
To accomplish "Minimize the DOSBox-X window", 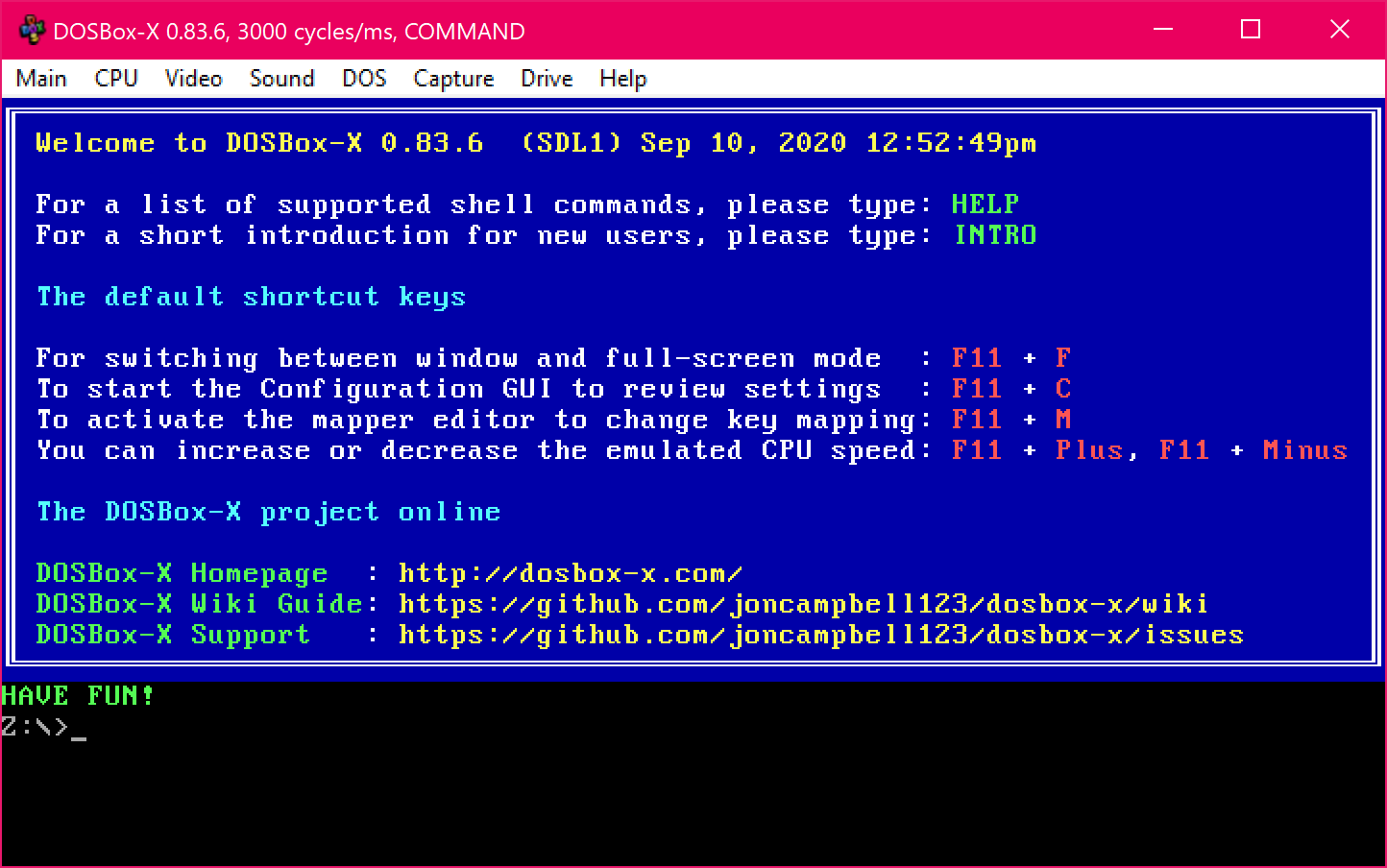I will 1163,30.
